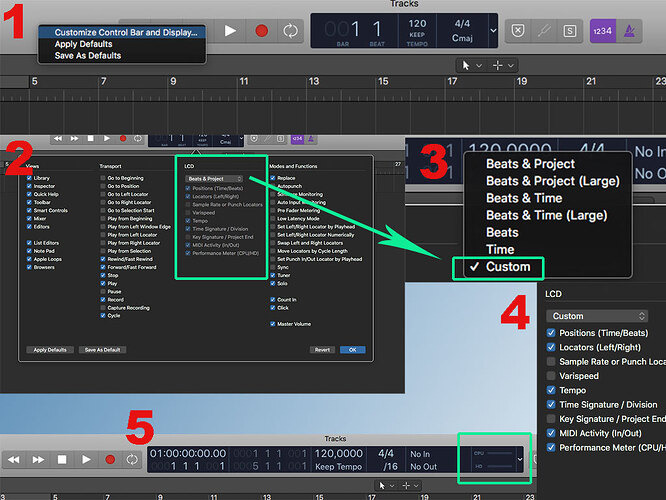Choose Save As Defaults in the context menu
The image size is (666, 500).
click(87, 56)
